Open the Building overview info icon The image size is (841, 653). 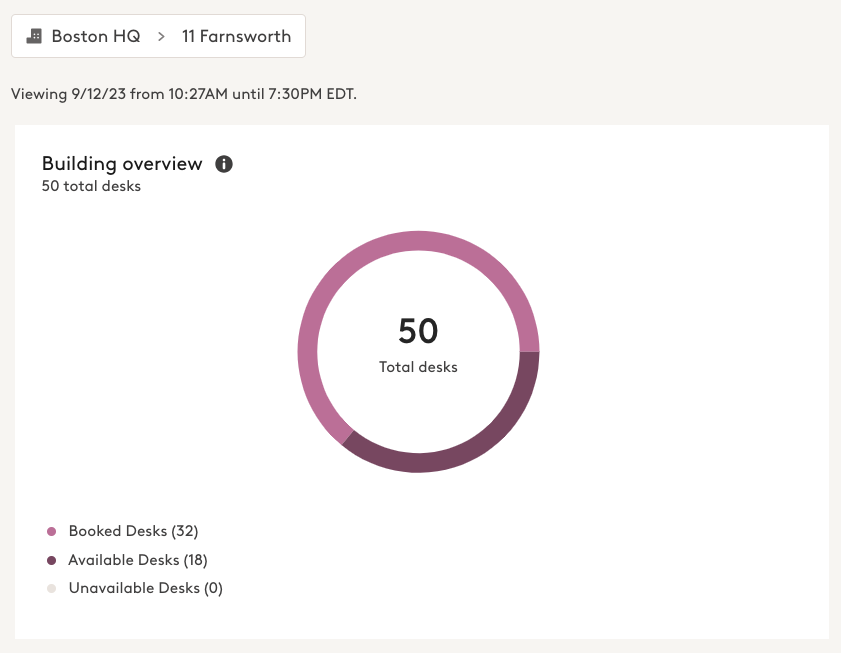(x=224, y=164)
